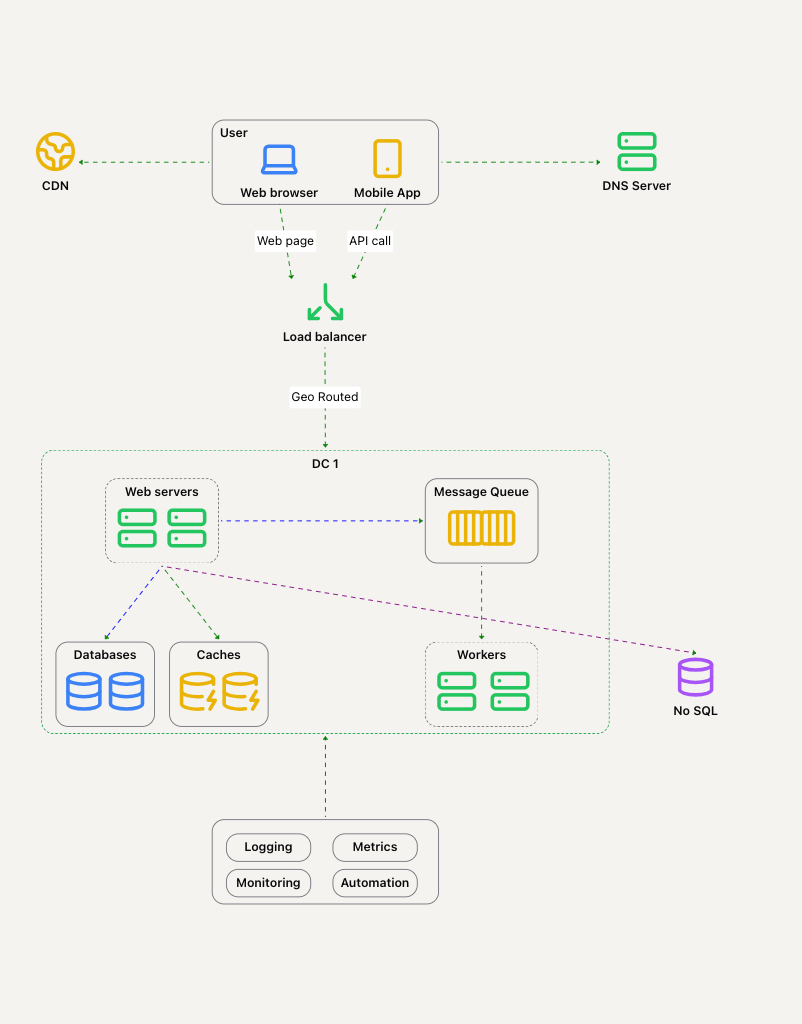Click the blue Databases cylinder icon
802x1024 pixels.
105,691
